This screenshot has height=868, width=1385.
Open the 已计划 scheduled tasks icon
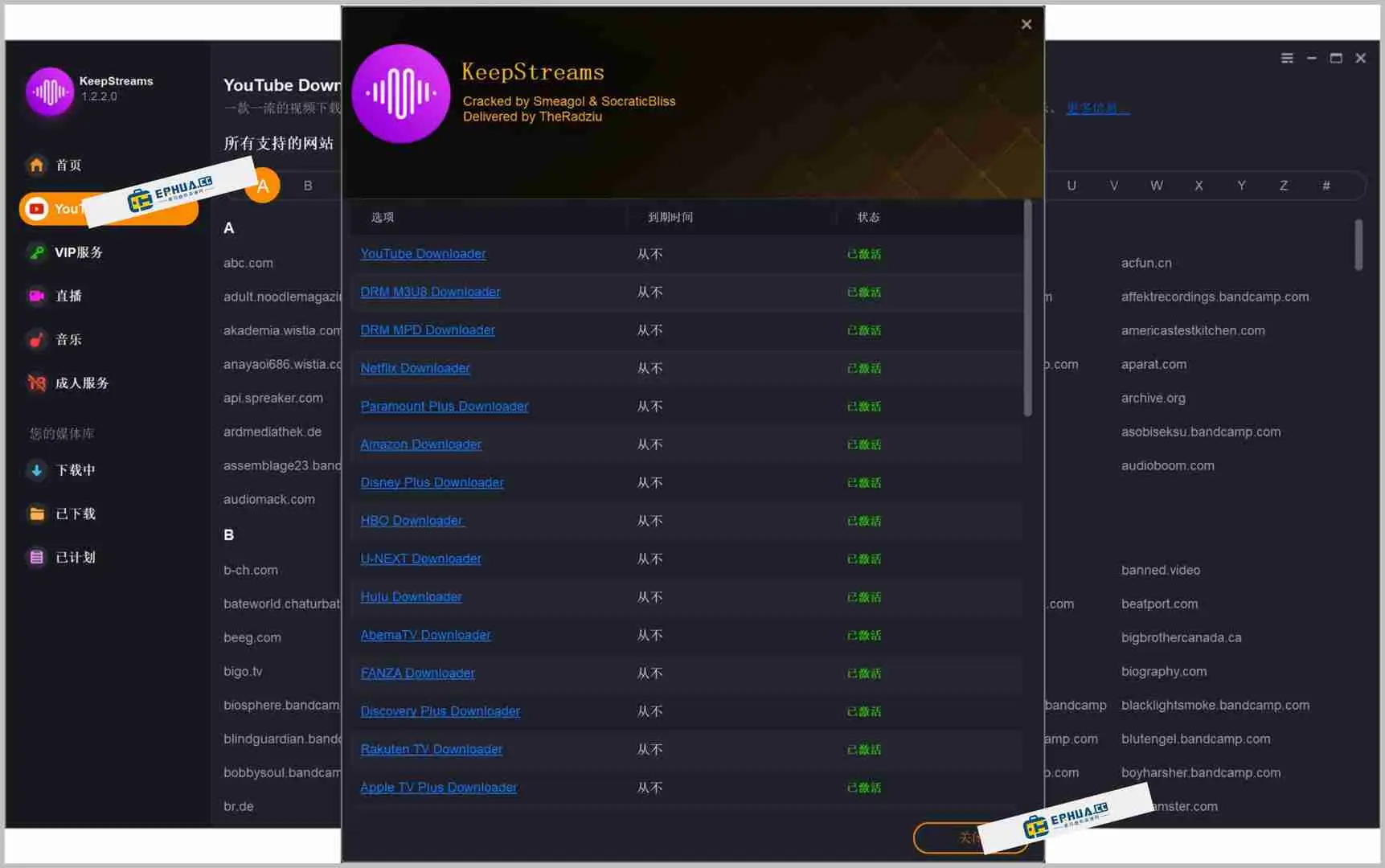point(37,557)
